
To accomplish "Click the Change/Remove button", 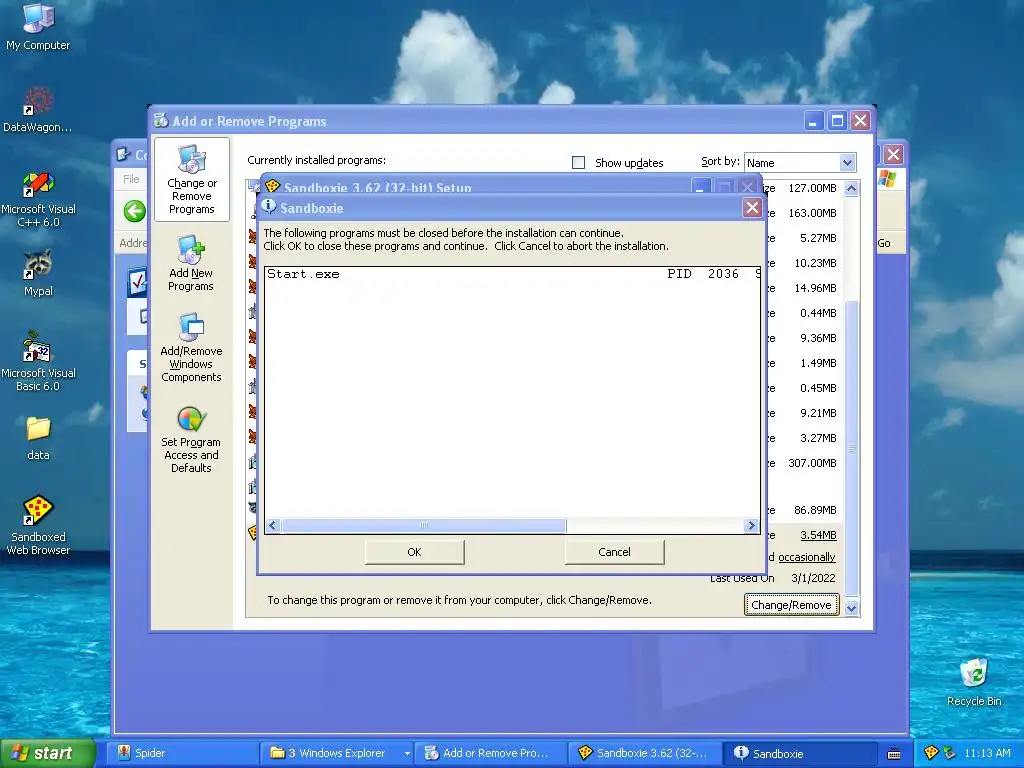I will pyautogui.click(x=791, y=605).
